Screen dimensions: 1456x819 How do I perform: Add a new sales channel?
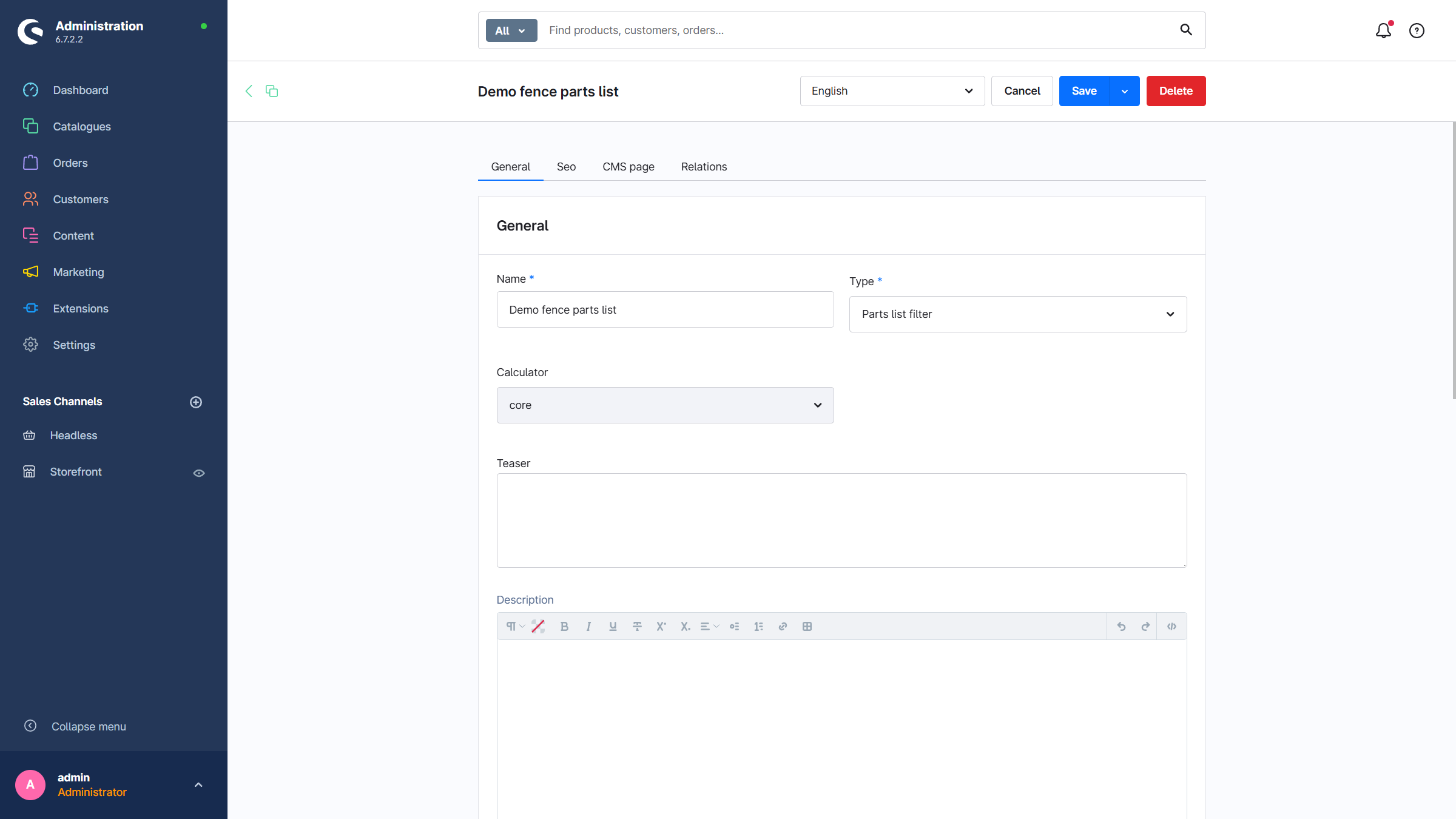click(196, 402)
